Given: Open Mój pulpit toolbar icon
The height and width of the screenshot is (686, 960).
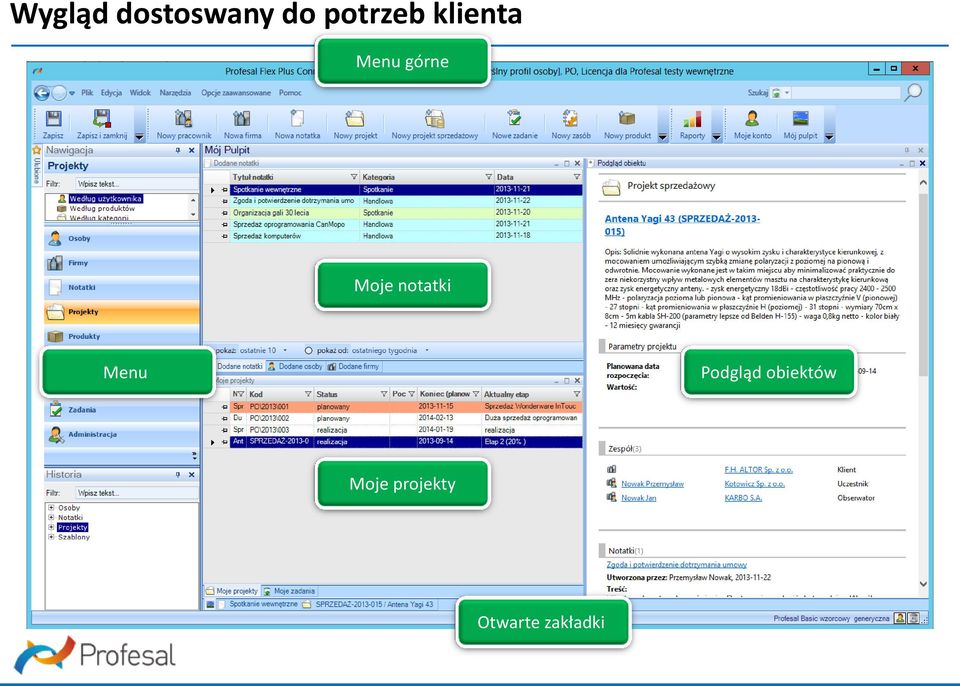Looking at the screenshot, I should [x=800, y=119].
